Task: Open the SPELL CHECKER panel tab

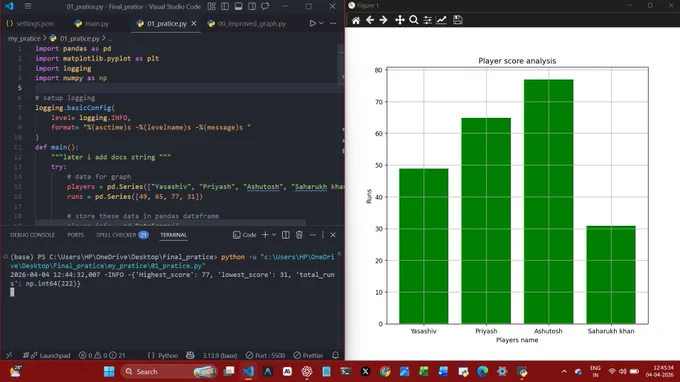Action: coord(122,235)
